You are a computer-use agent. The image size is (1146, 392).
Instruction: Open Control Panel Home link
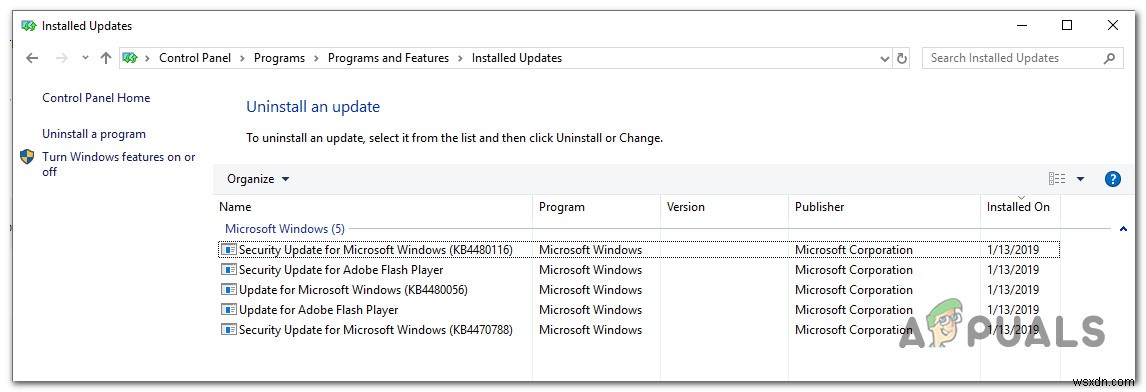96,98
